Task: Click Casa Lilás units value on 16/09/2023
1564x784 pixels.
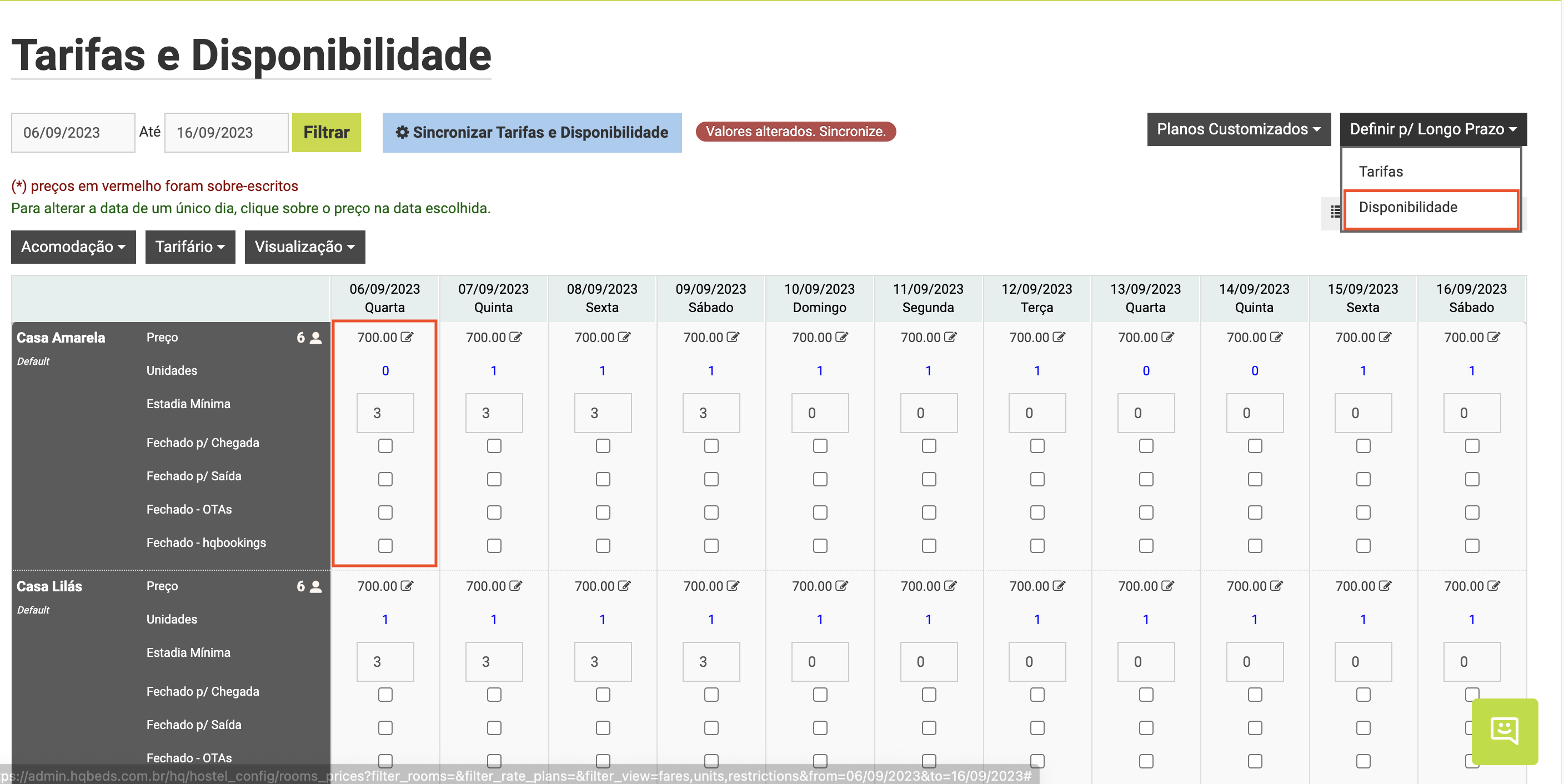Action: [1472, 620]
